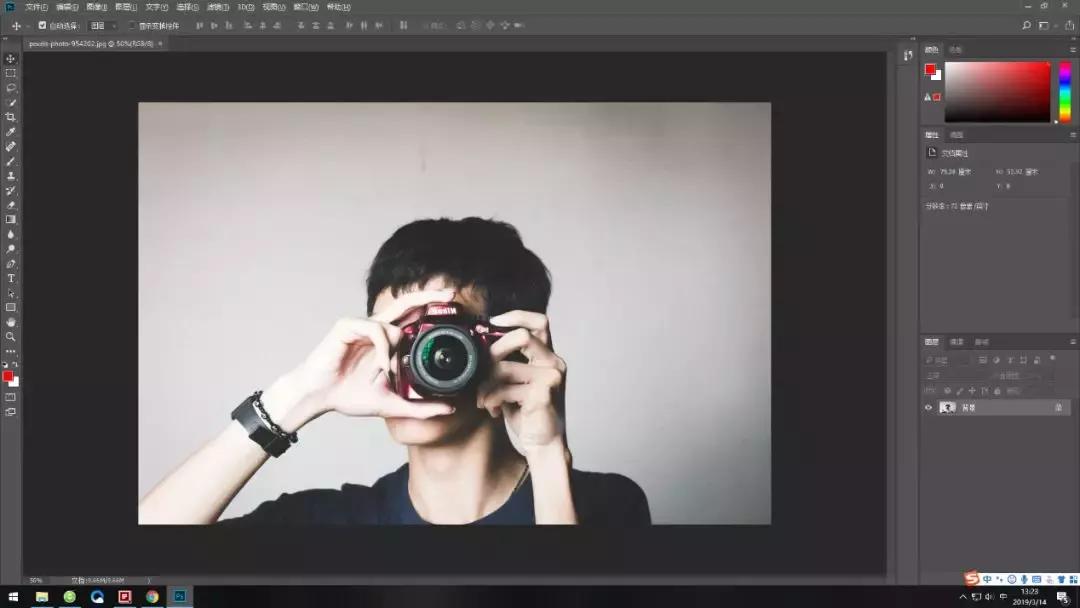
Task: Open the Layer menu
Action: pos(126,7)
